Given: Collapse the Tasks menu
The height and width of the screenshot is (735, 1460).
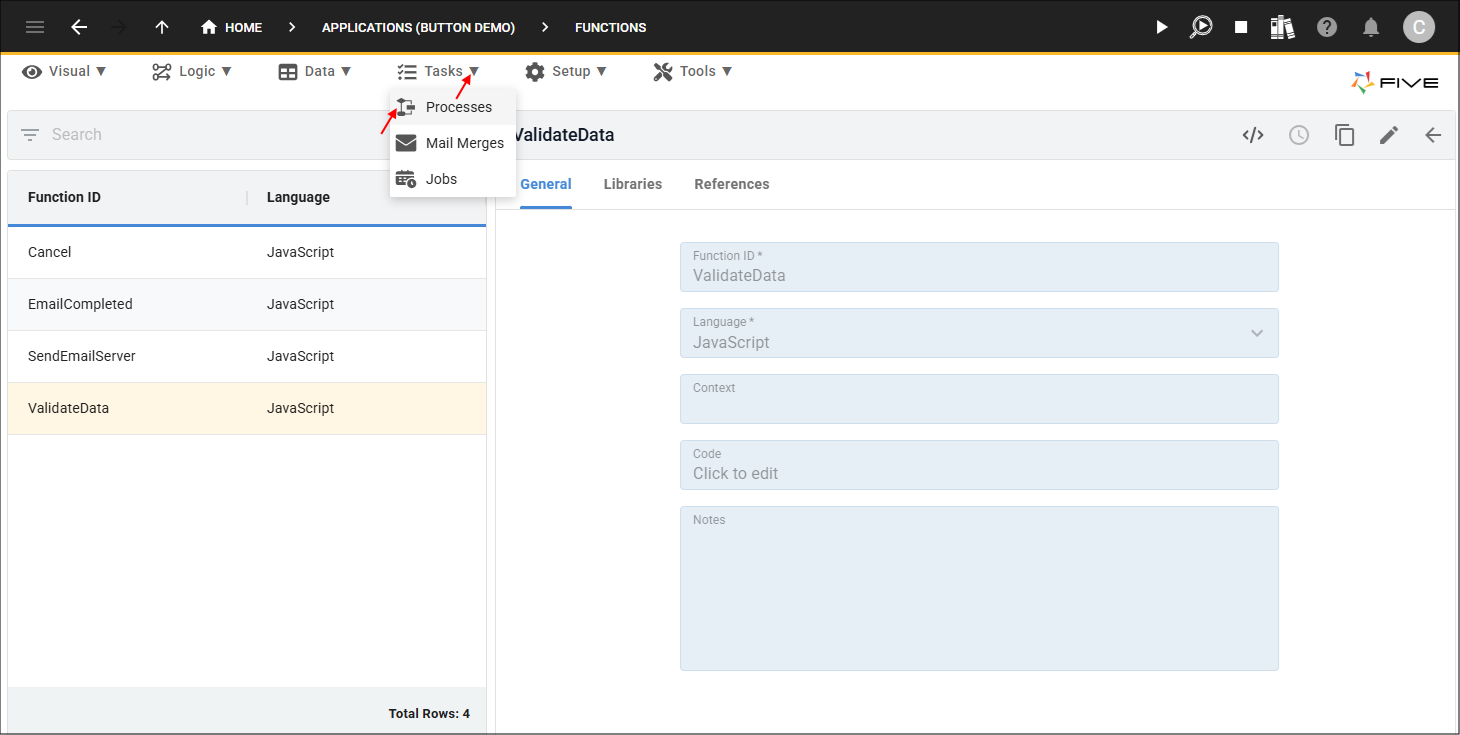Looking at the screenshot, I should (x=438, y=71).
